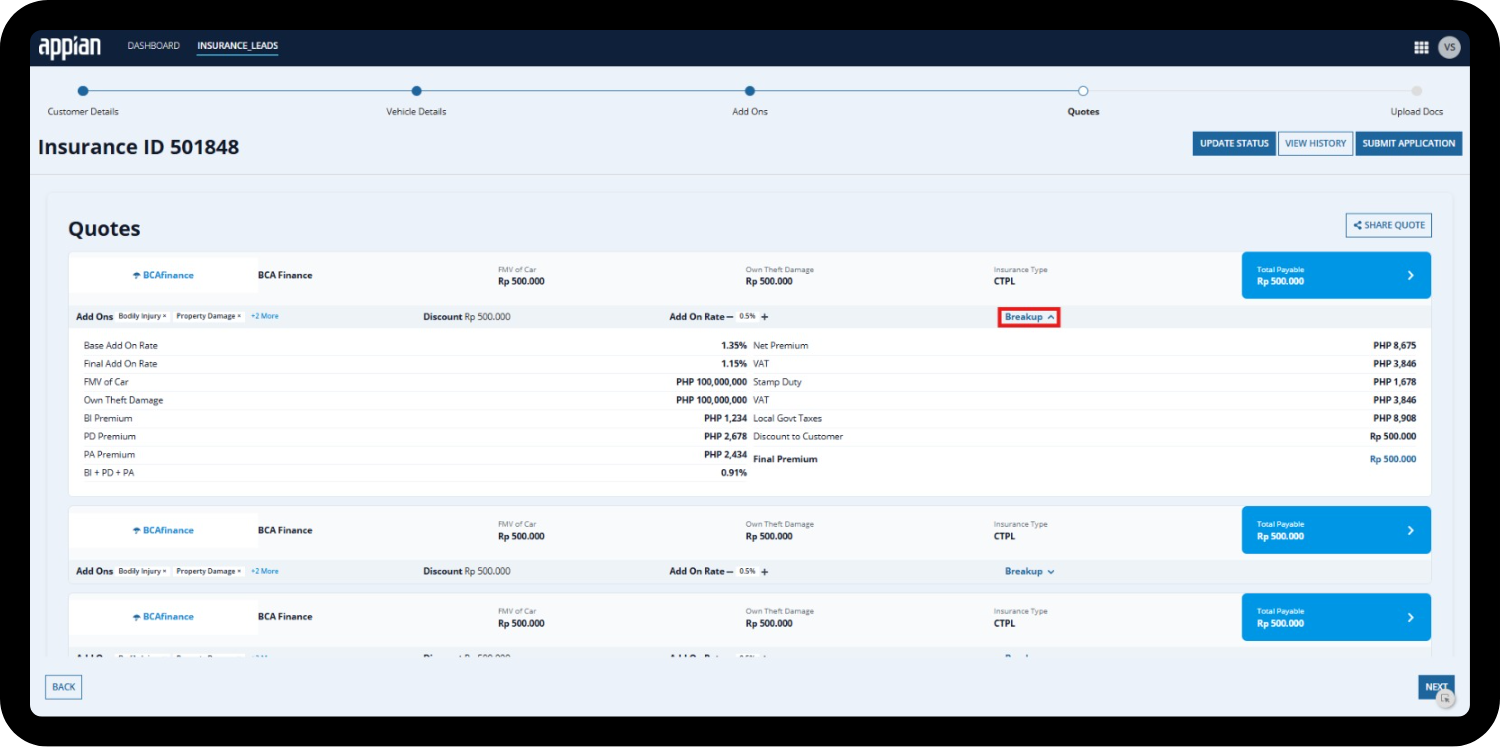Remove Property Damage tag in second quote
This screenshot has width=1500, height=747.
(239, 571)
